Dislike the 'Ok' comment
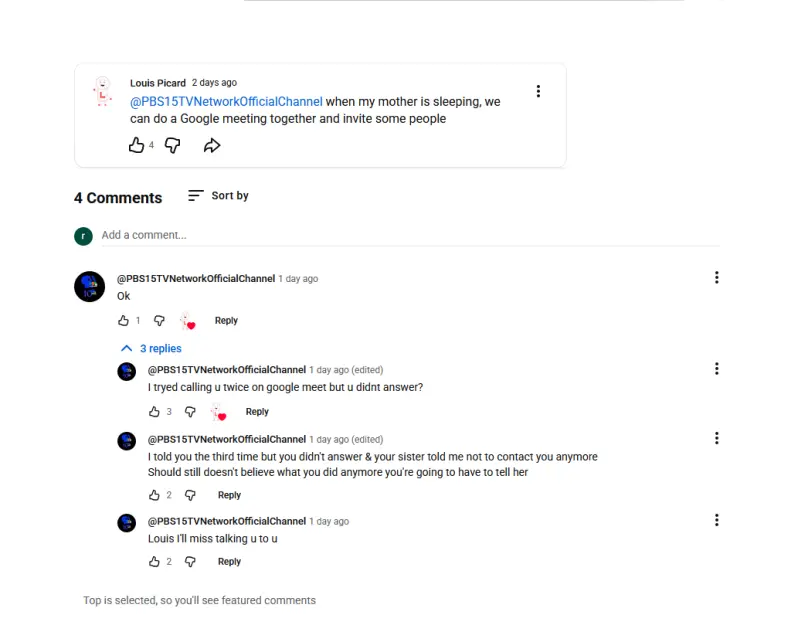Image resolution: width=798 pixels, height=632 pixels. [x=159, y=321]
